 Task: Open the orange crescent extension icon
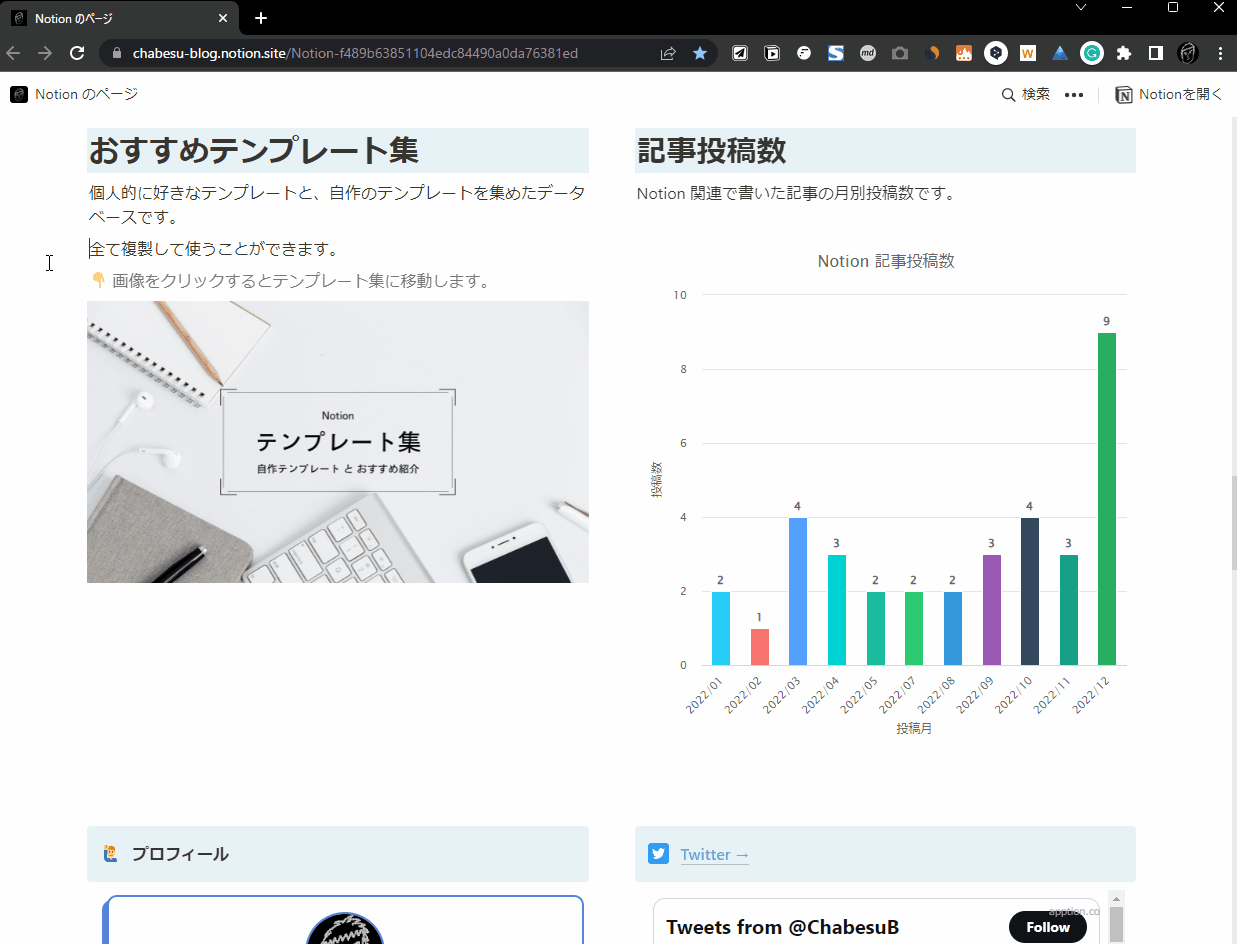pyautogui.click(x=932, y=53)
